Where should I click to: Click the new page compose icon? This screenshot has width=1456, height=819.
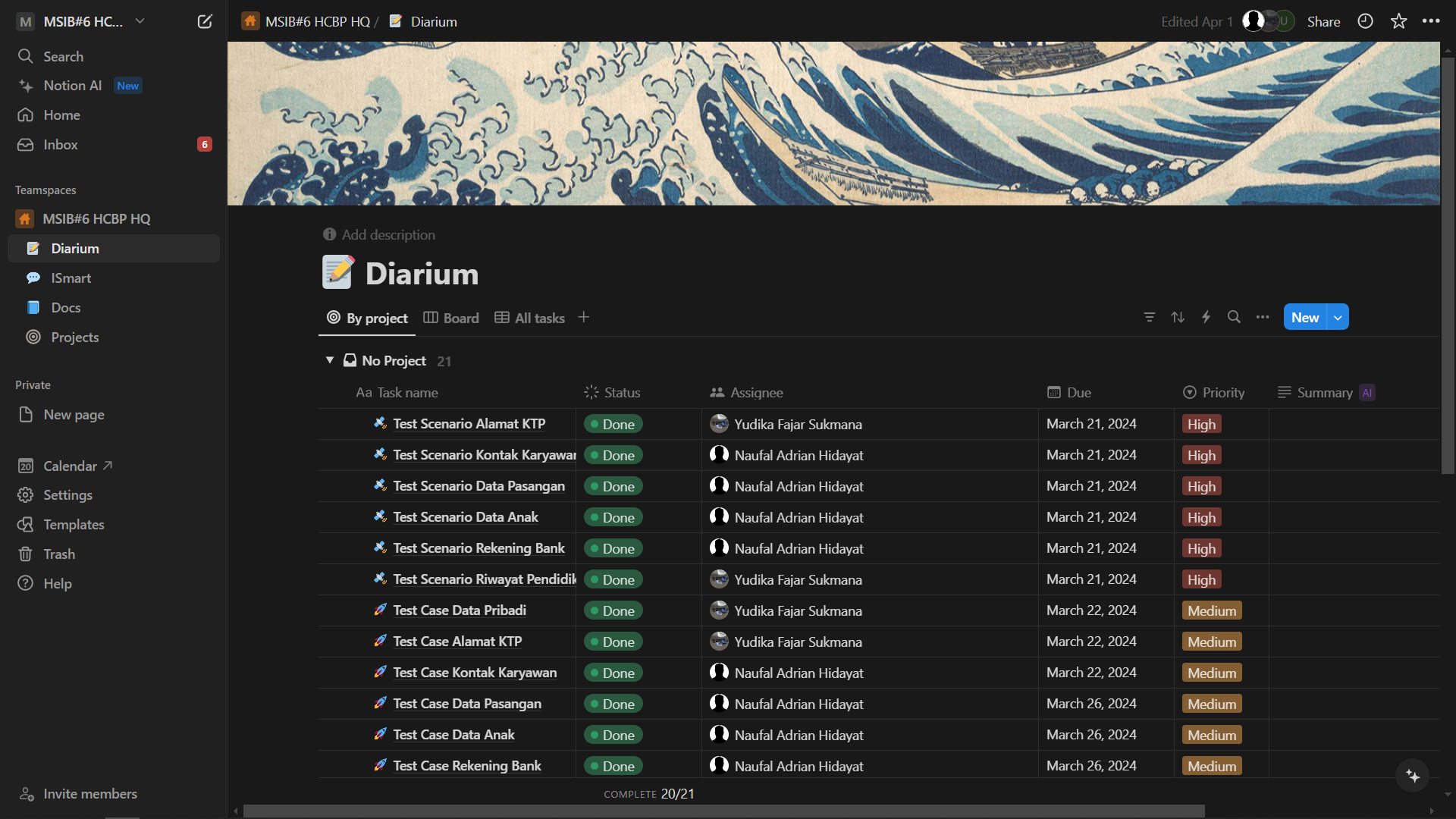[x=205, y=21]
